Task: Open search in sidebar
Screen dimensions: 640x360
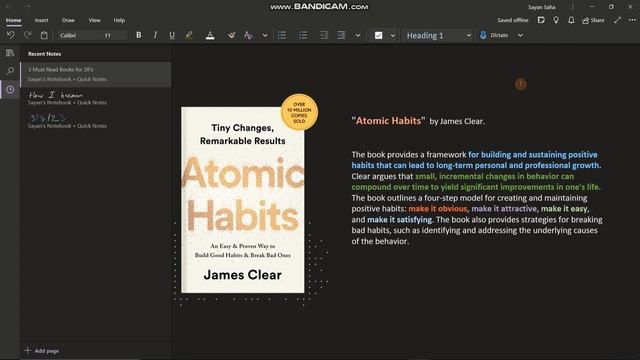Action: 10,71
